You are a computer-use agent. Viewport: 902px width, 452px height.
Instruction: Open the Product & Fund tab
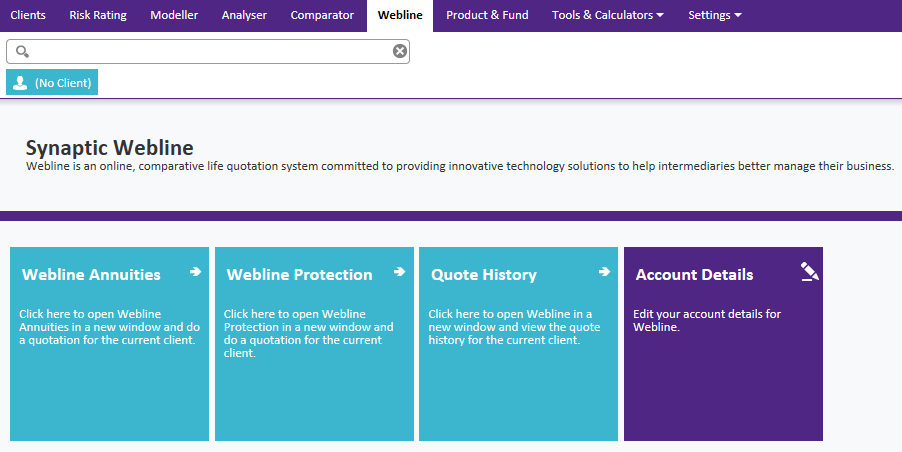tap(487, 16)
